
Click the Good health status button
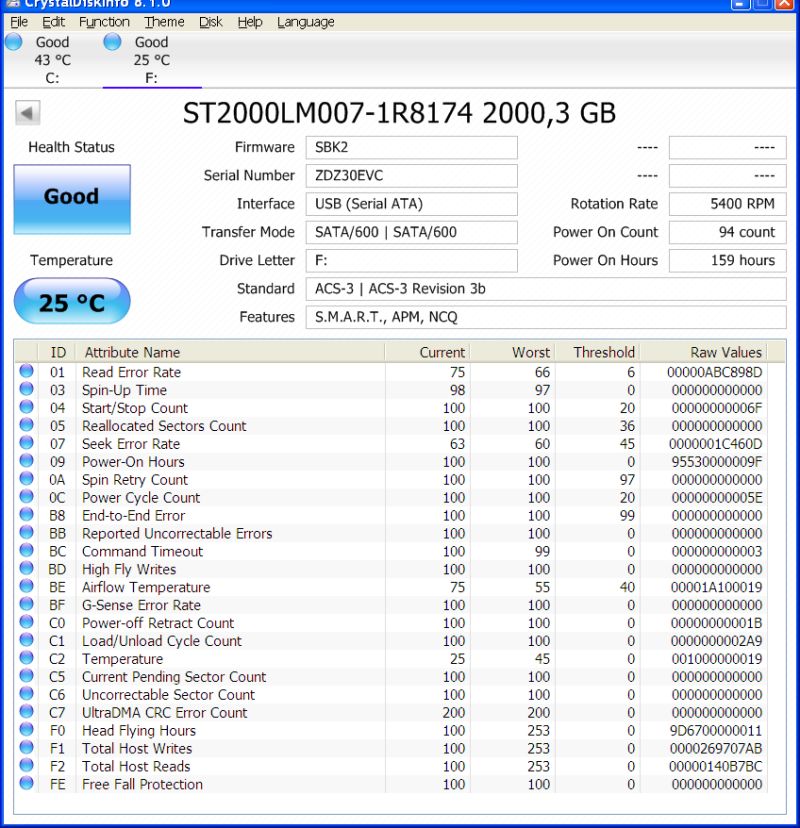[71, 199]
